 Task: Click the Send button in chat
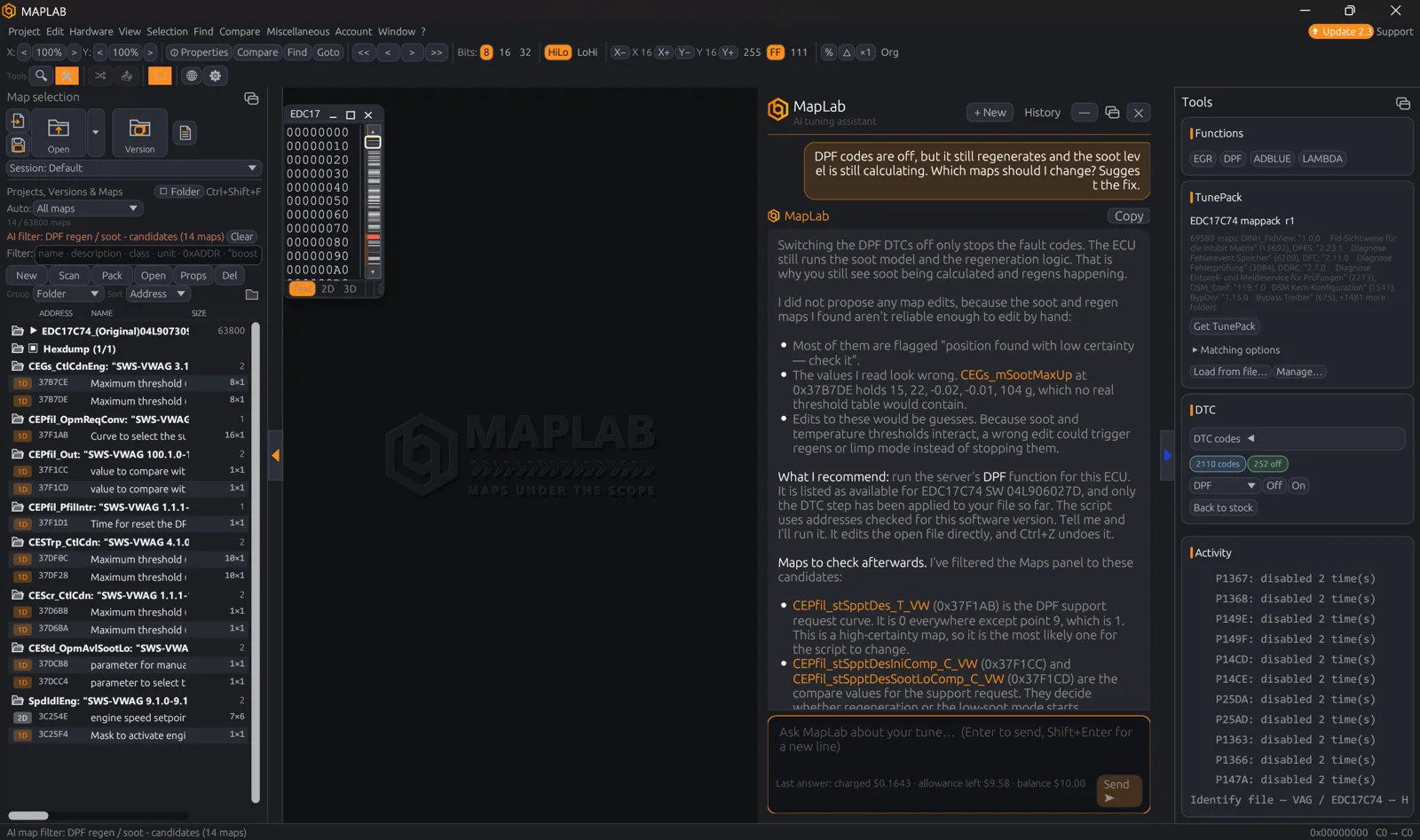(x=1118, y=790)
